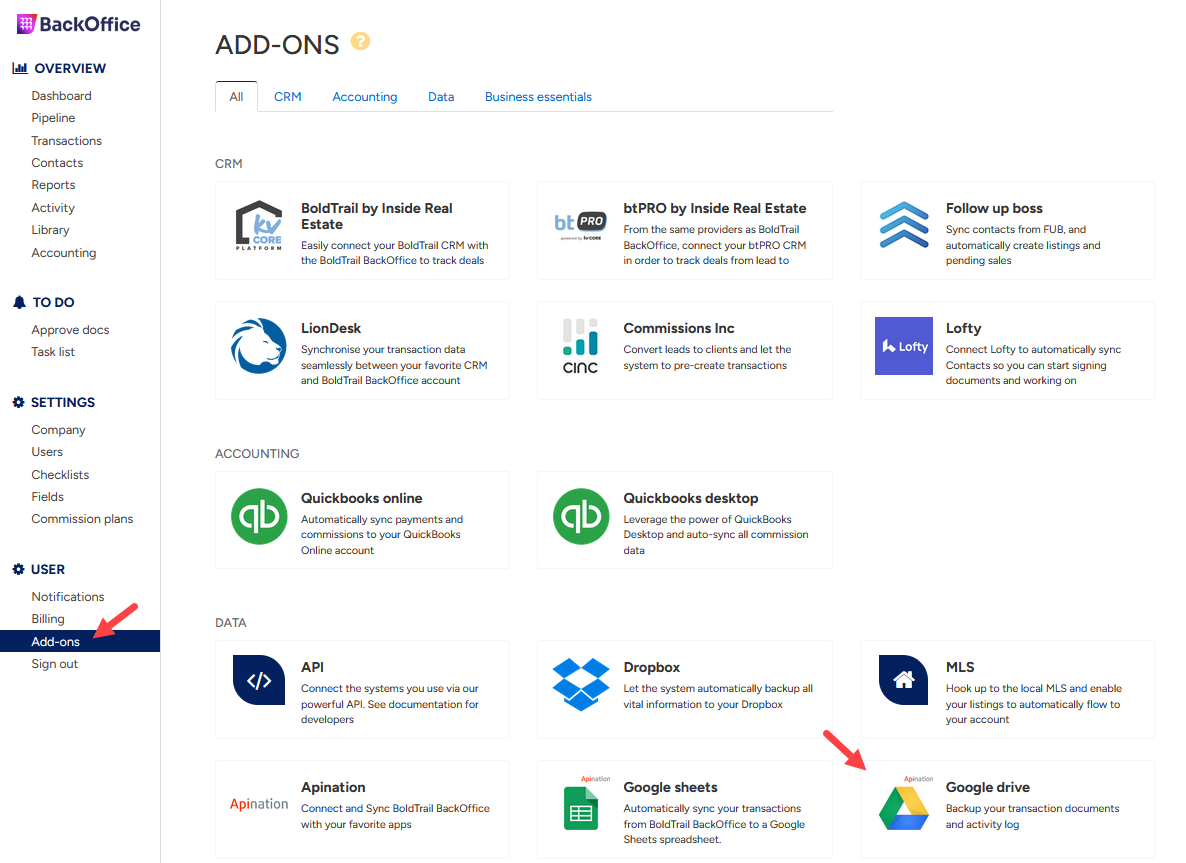Click the LionDesk lion logo

pyautogui.click(x=259, y=346)
